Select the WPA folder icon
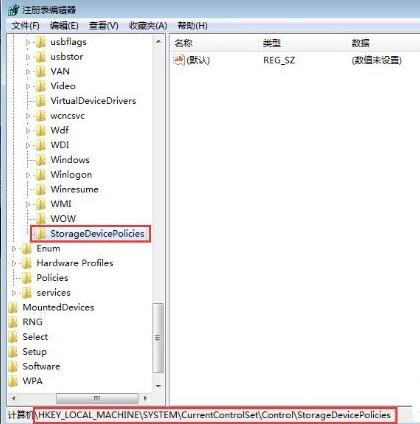The height and width of the screenshot is (424, 420). click(x=13, y=381)
